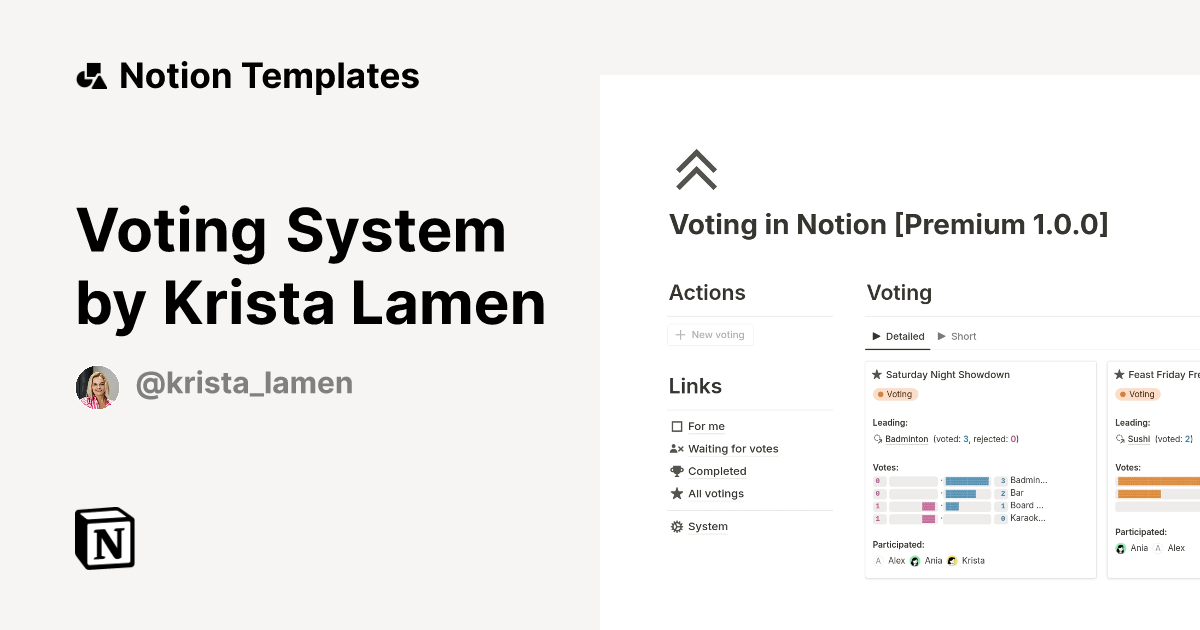Switch to the Short tab
The height and width of the screenshot is (630, 1200).
[x=962, y=336]
